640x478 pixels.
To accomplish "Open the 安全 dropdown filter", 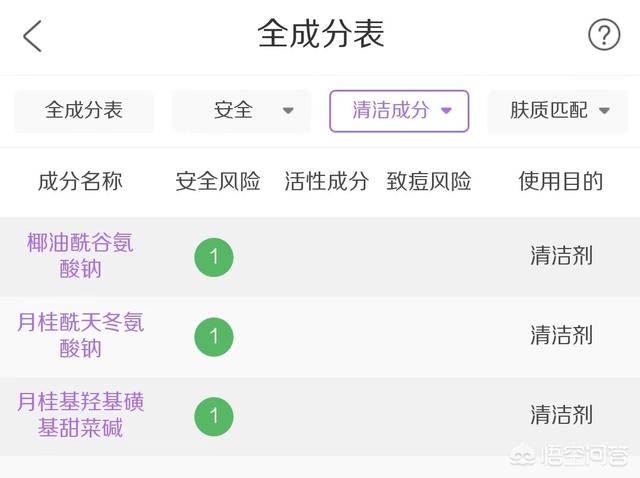I will [241, 111].
